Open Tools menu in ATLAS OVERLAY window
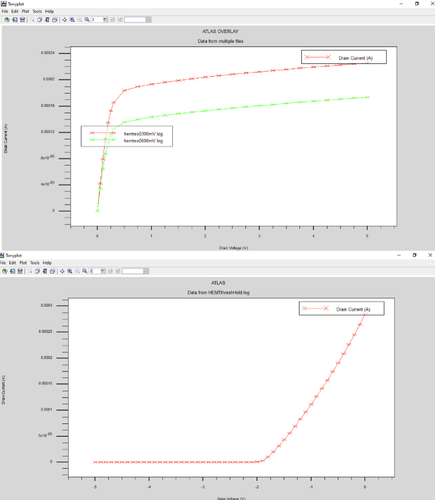 pyautogui.click(x=37, y=11)
